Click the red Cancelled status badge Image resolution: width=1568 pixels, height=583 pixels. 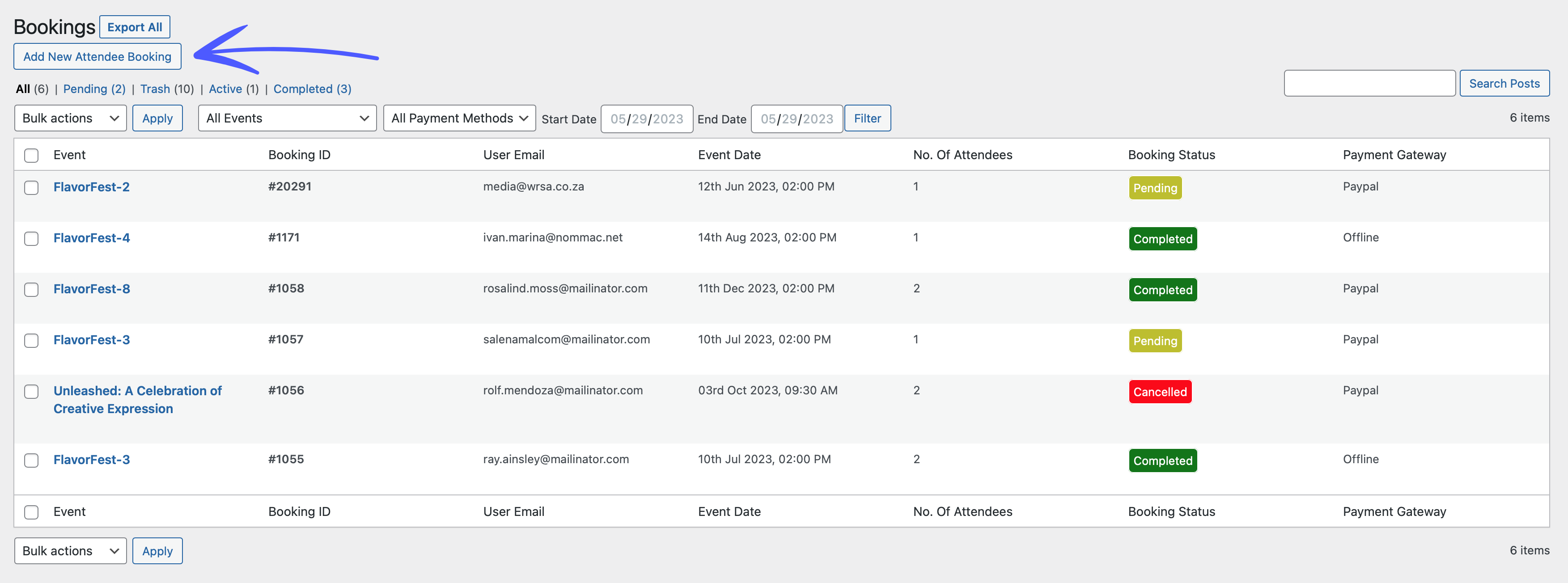coord(1160,392)
